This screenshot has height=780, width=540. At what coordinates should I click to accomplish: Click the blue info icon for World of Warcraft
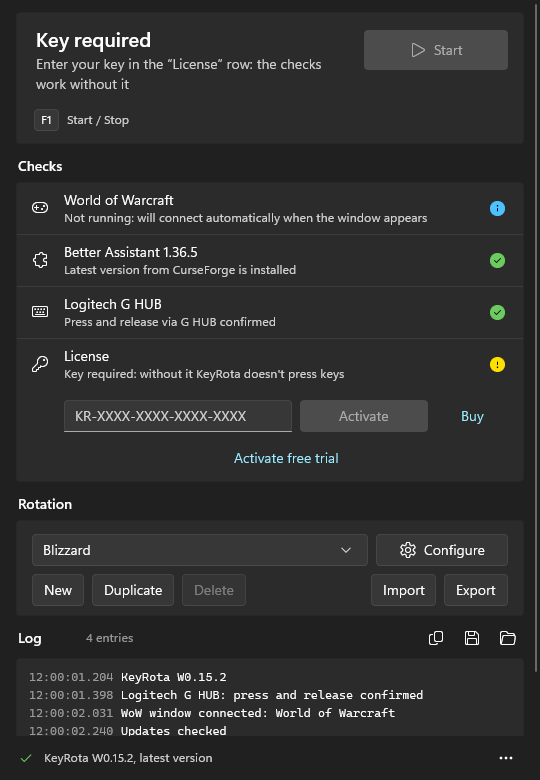coord(497,208)
